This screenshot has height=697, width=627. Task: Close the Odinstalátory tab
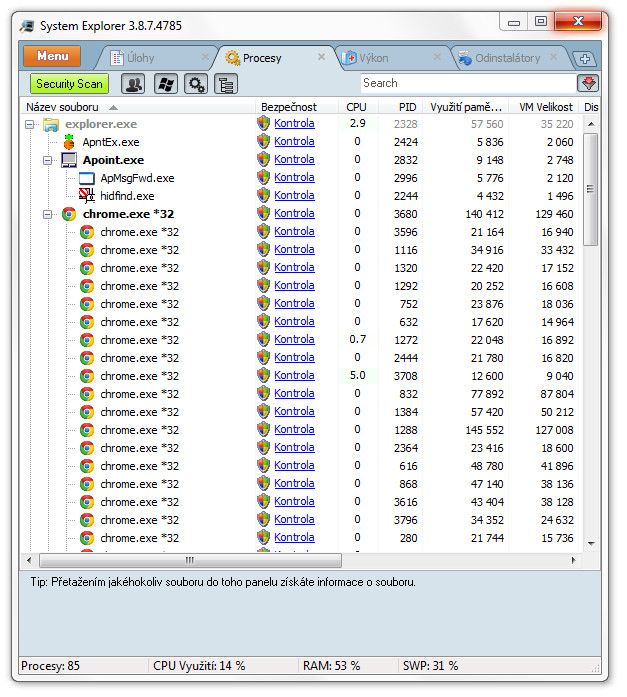pos(553,56)
